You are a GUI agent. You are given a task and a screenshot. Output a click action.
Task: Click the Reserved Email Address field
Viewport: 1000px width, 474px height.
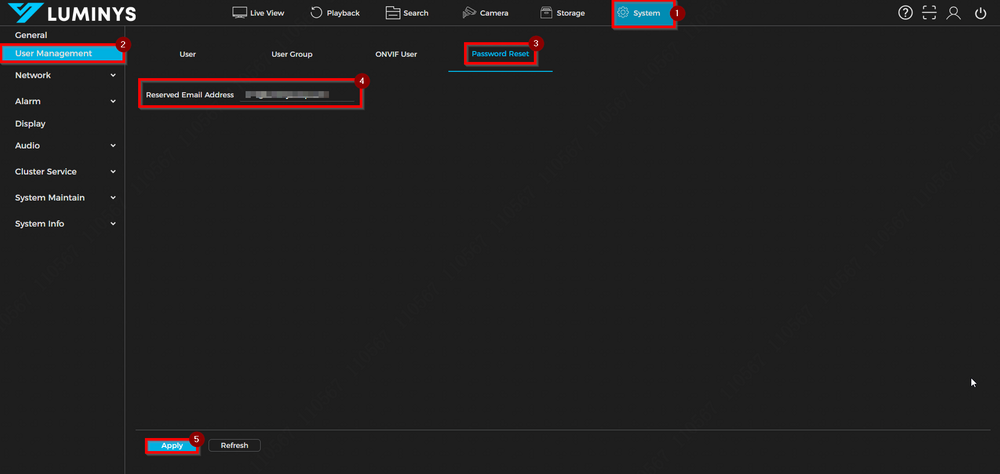click(295, 95)
